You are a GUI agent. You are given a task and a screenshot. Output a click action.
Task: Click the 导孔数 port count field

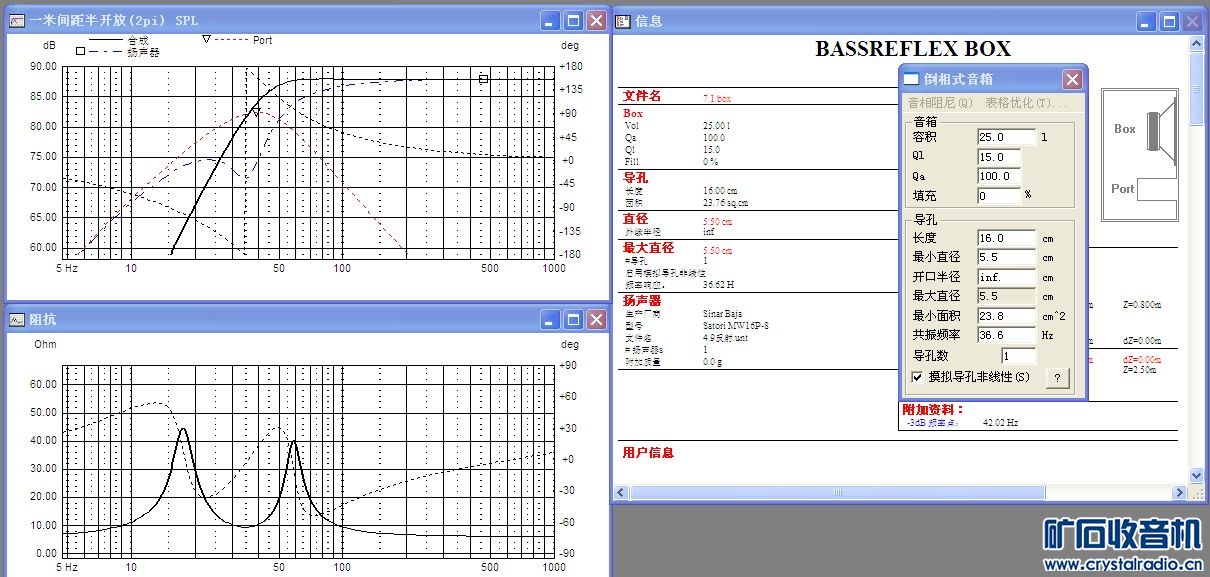[1018, 356]
